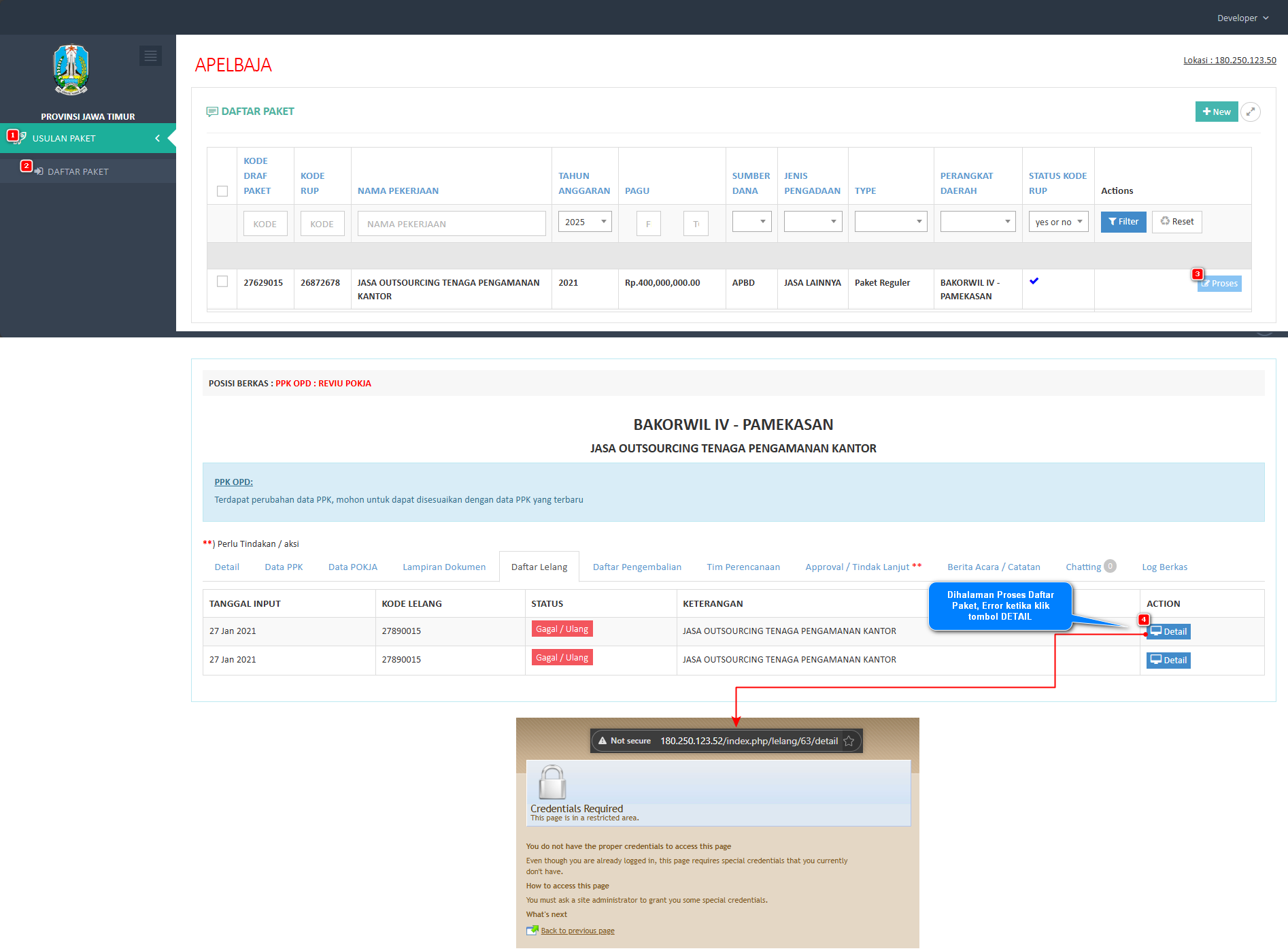Click the fullscreen expand icon beside New
1288x951 pixels.
1250,112
